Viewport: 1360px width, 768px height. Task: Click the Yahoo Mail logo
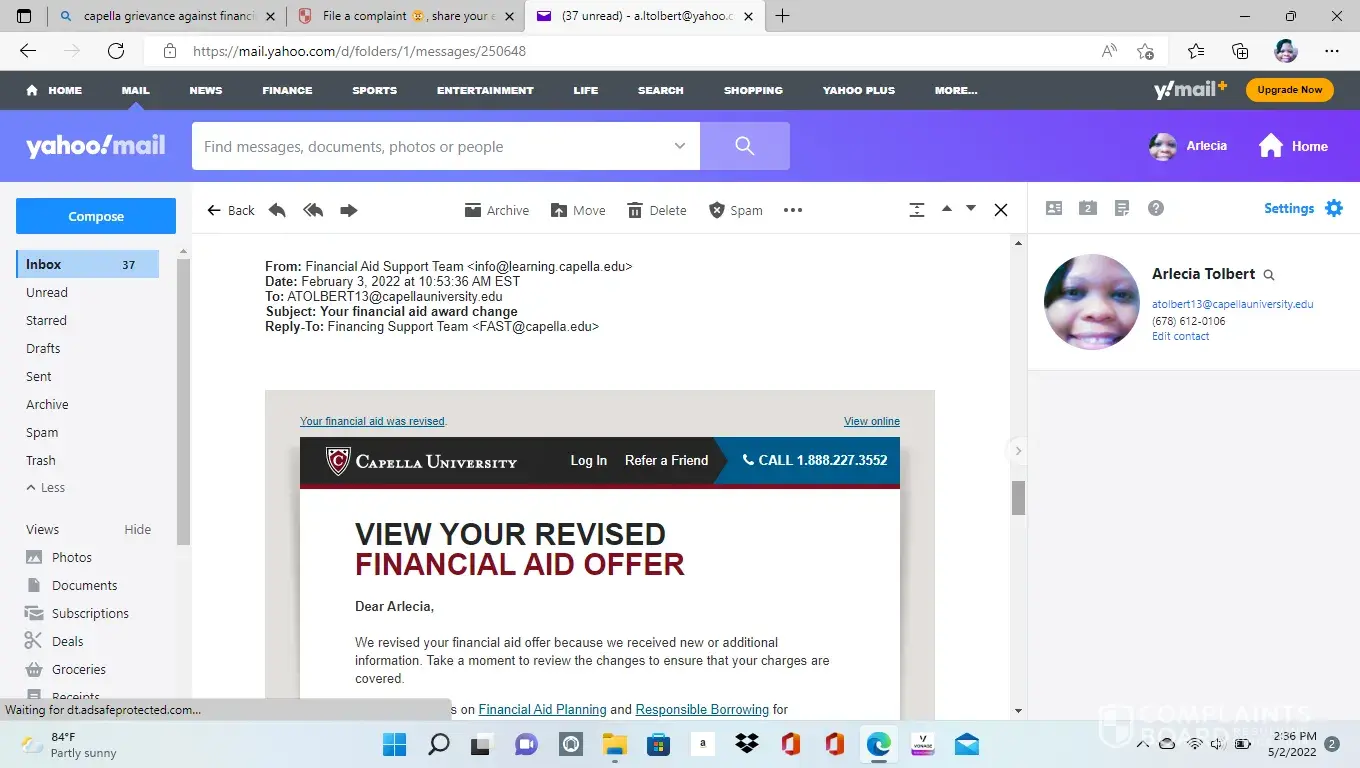pos(96,146)
